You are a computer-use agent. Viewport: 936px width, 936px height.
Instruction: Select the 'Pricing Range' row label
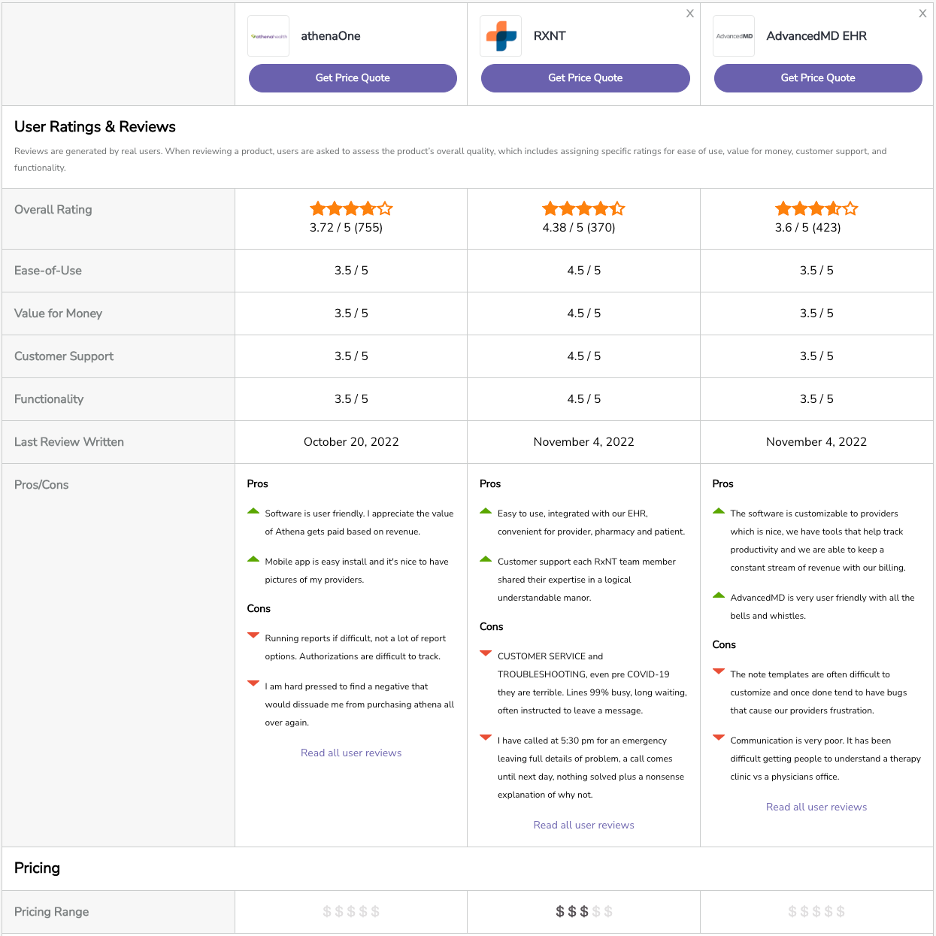[51, 912]
